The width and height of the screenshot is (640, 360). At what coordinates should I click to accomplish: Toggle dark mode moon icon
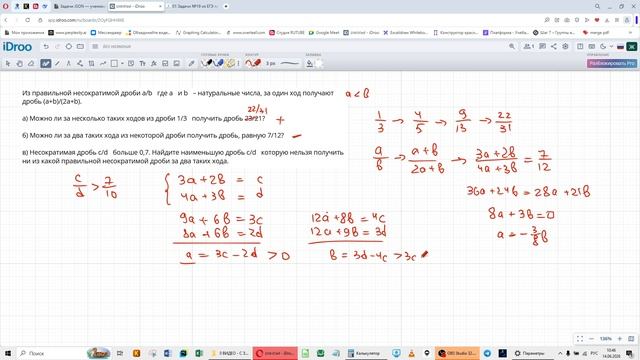pyautogui.click(x=603, y=47)
